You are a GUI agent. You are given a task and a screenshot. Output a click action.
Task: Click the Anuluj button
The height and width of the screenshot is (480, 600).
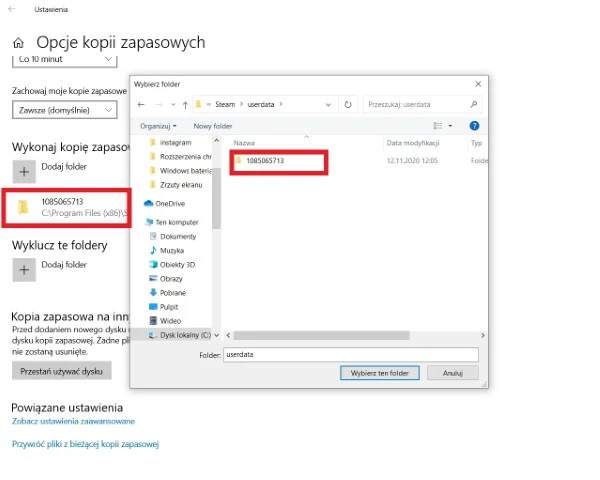(452, 373)
